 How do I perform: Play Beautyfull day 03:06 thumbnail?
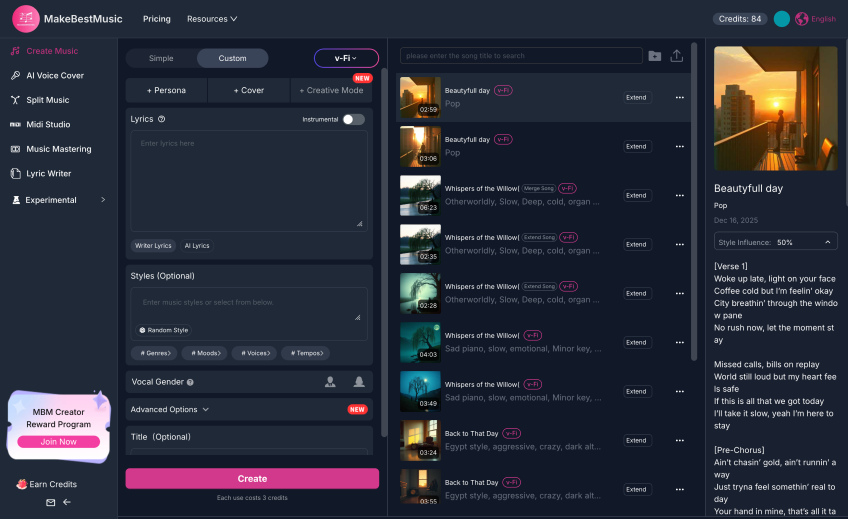pyautogui.click(x=420, y=147)
